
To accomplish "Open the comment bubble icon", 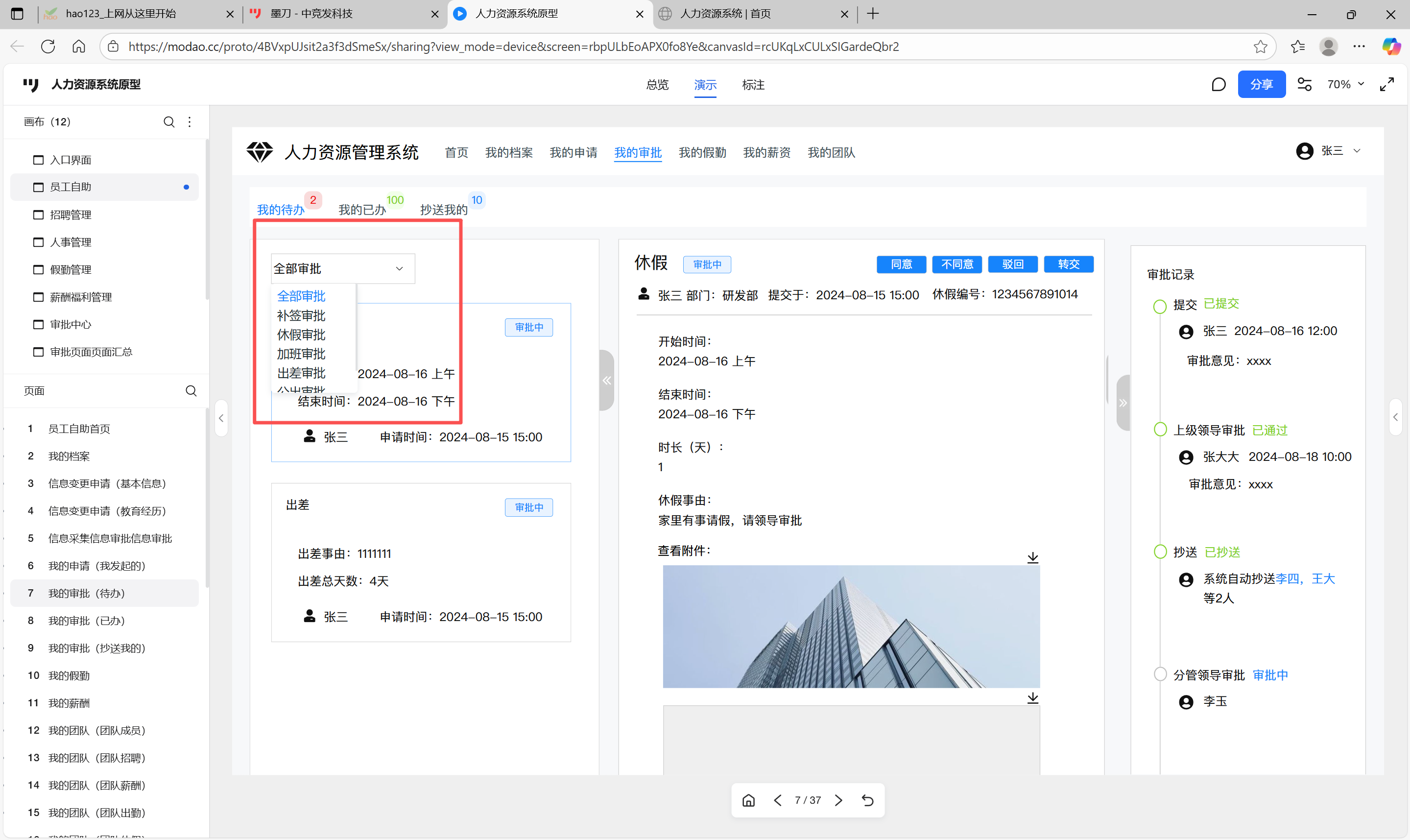I will click(1218, 84).
